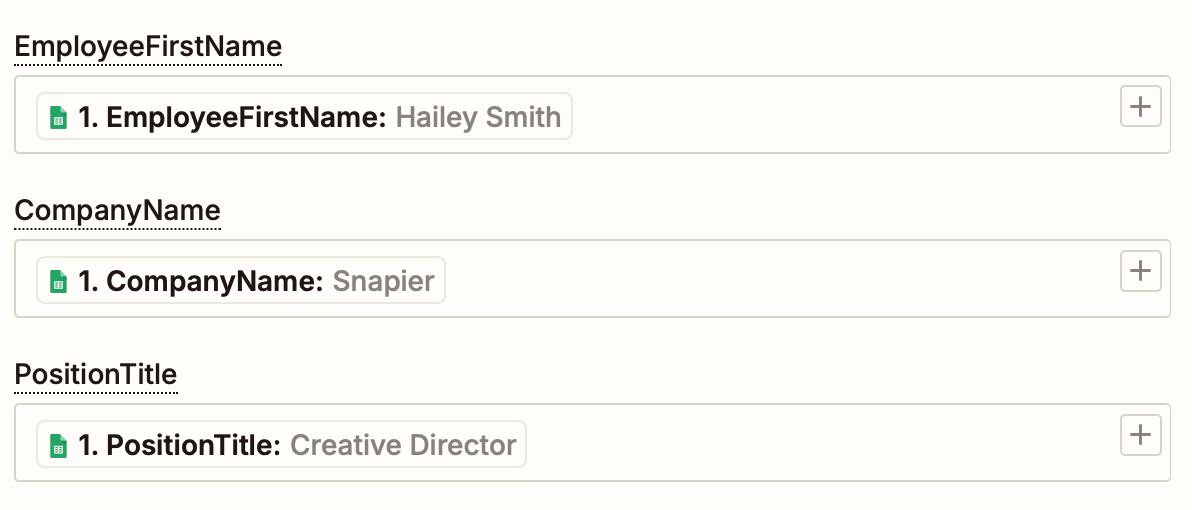Click bold '1. CompanyName:' pill text
Image resolution: width=1192 pixels, height=510 pixels.
201,281
